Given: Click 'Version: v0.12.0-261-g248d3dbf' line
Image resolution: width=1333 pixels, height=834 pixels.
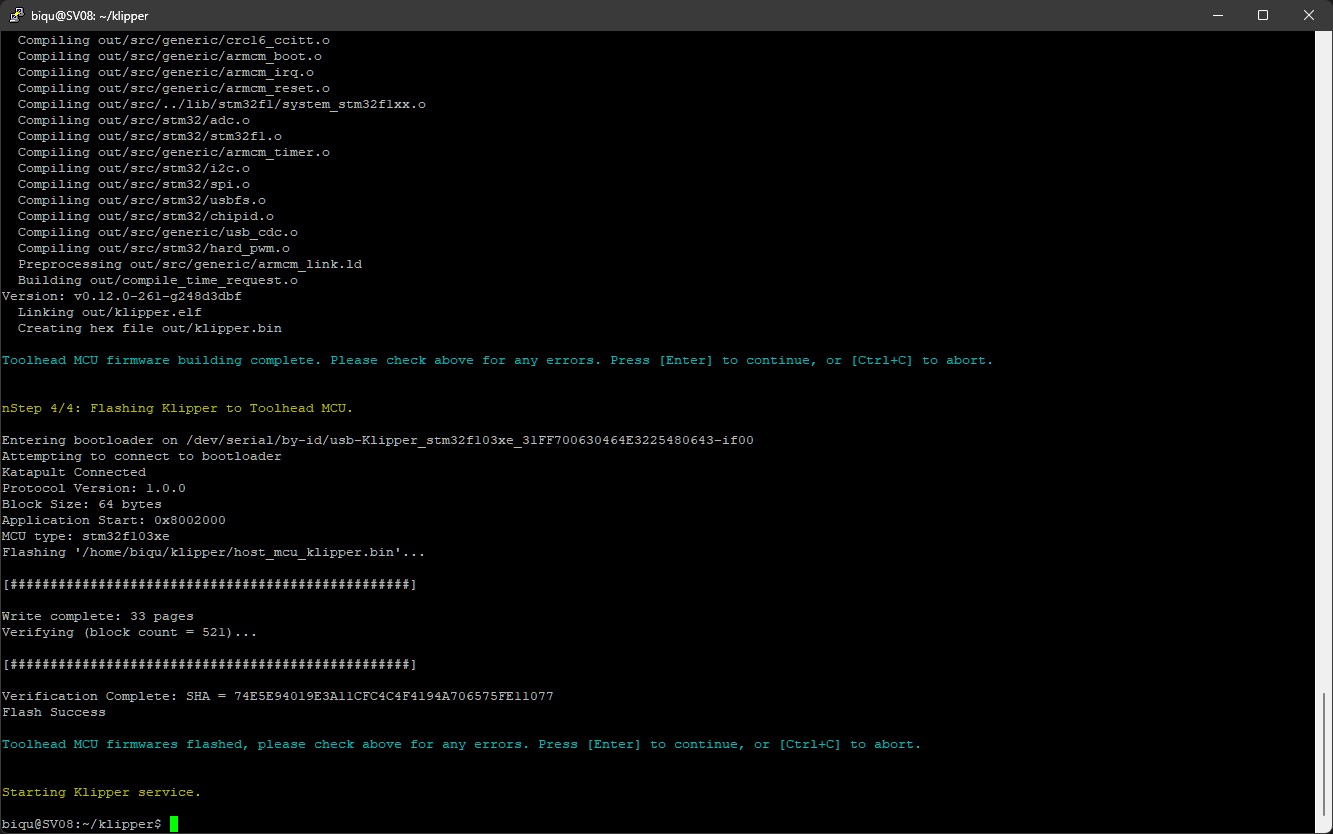Looking at the screenshot, I should point(121,296).
